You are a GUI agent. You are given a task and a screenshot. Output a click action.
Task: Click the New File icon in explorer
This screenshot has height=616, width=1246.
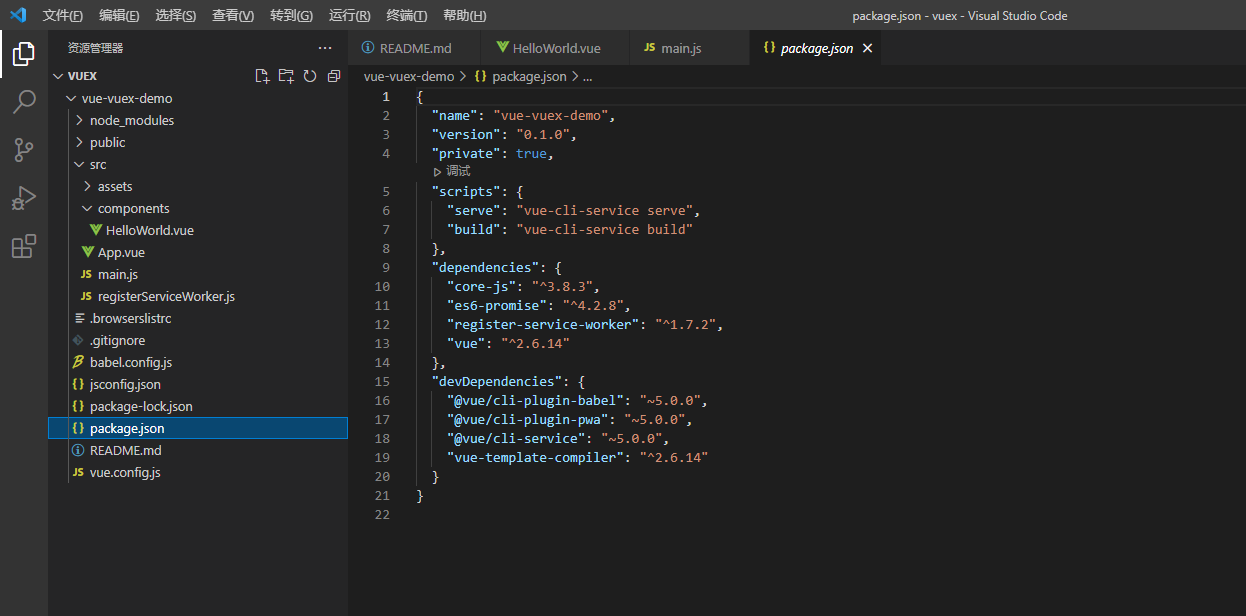(262, 76)
